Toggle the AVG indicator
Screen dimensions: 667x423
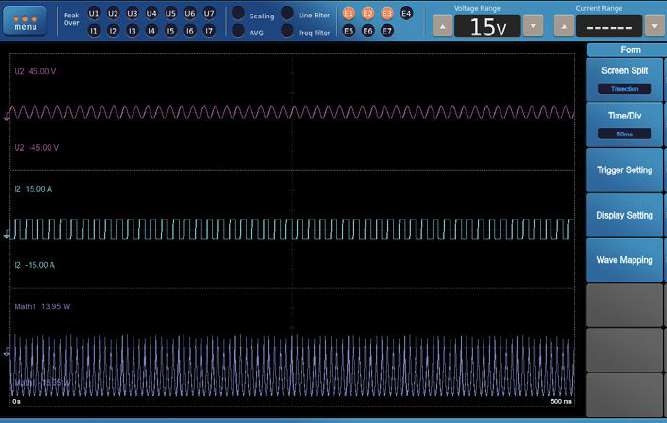pos(238,31)
